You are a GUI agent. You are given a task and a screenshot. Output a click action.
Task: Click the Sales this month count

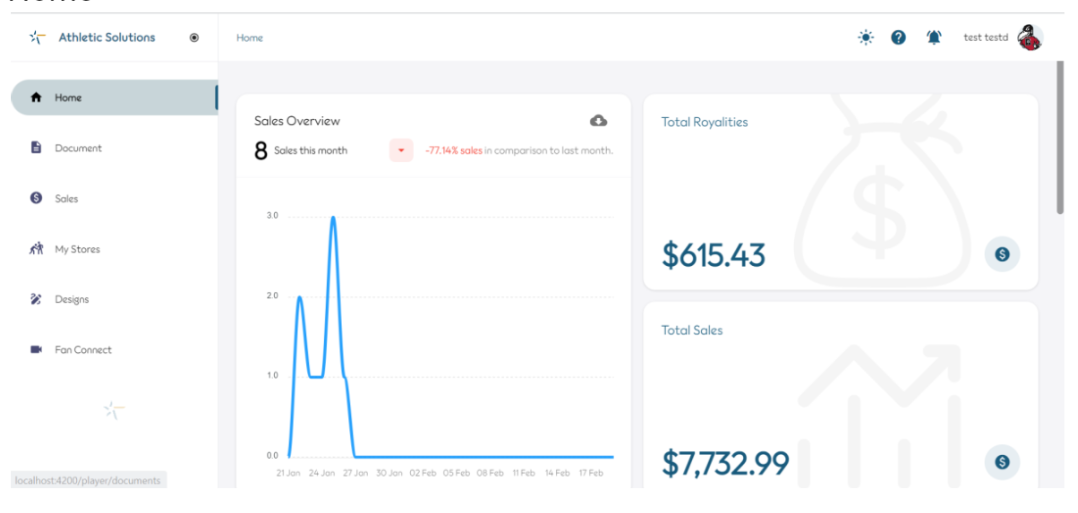pos(261,151)
